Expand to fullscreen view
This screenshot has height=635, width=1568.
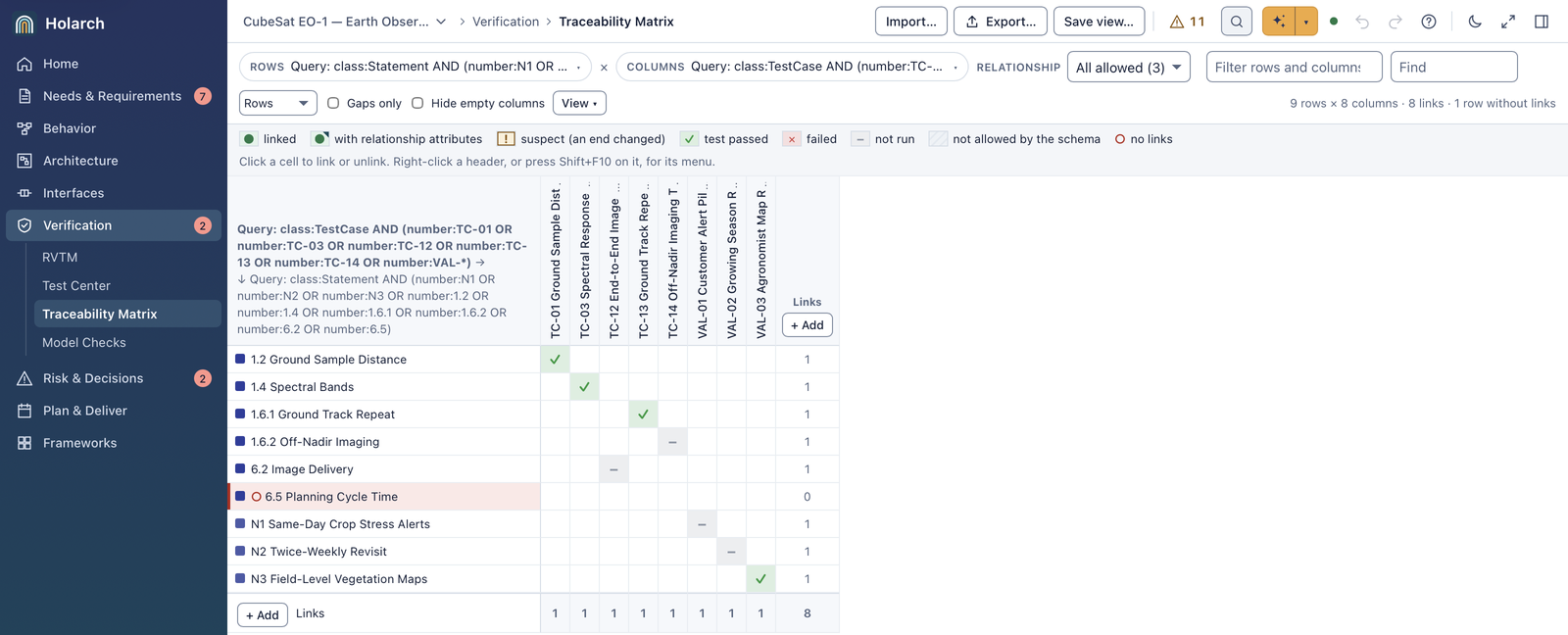tap(1508, 22)
